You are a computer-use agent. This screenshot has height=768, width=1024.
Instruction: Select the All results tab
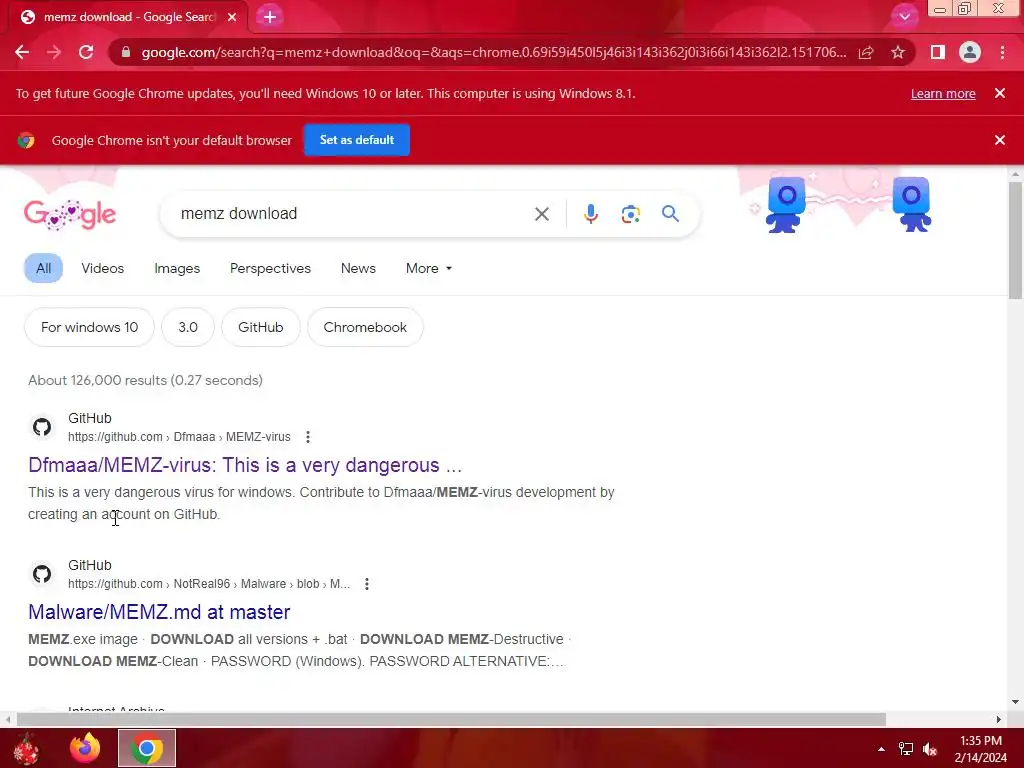43,268
